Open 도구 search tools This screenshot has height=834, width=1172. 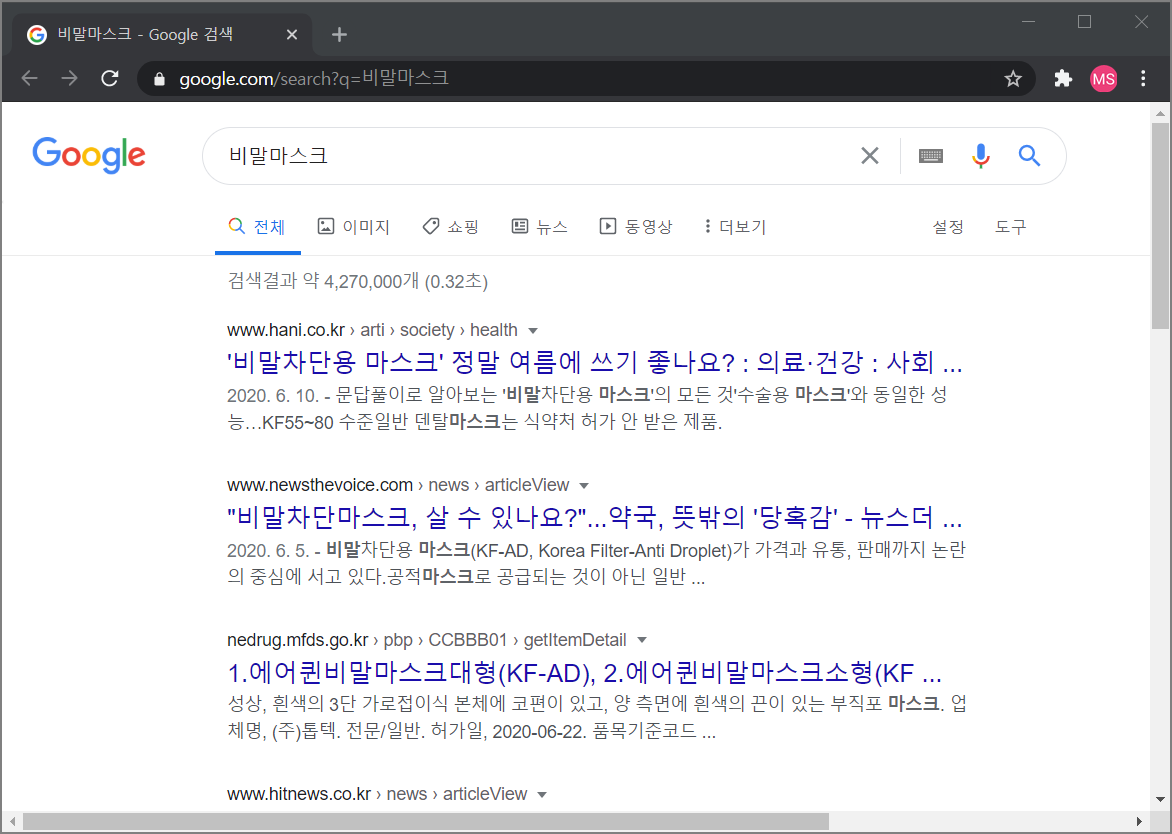pos(1011,227)
